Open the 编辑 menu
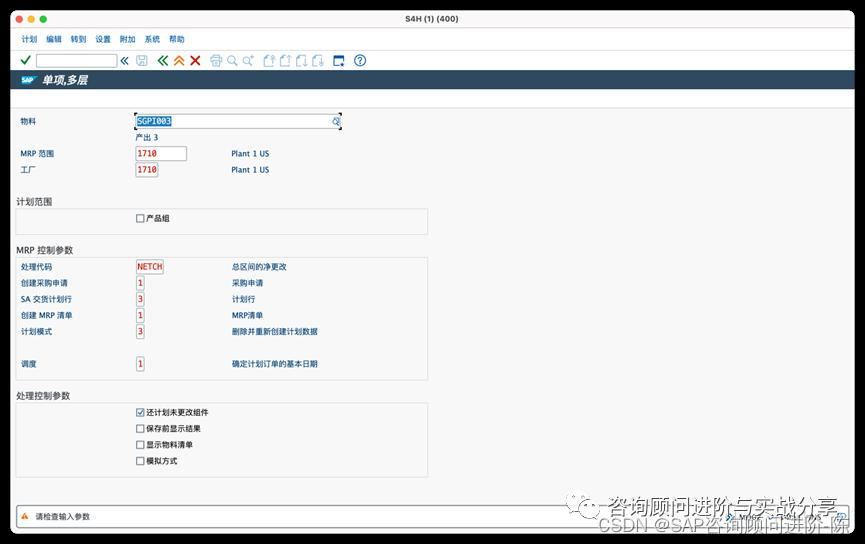The width and height of the screenshot is (865, 544). click(54, 39)
